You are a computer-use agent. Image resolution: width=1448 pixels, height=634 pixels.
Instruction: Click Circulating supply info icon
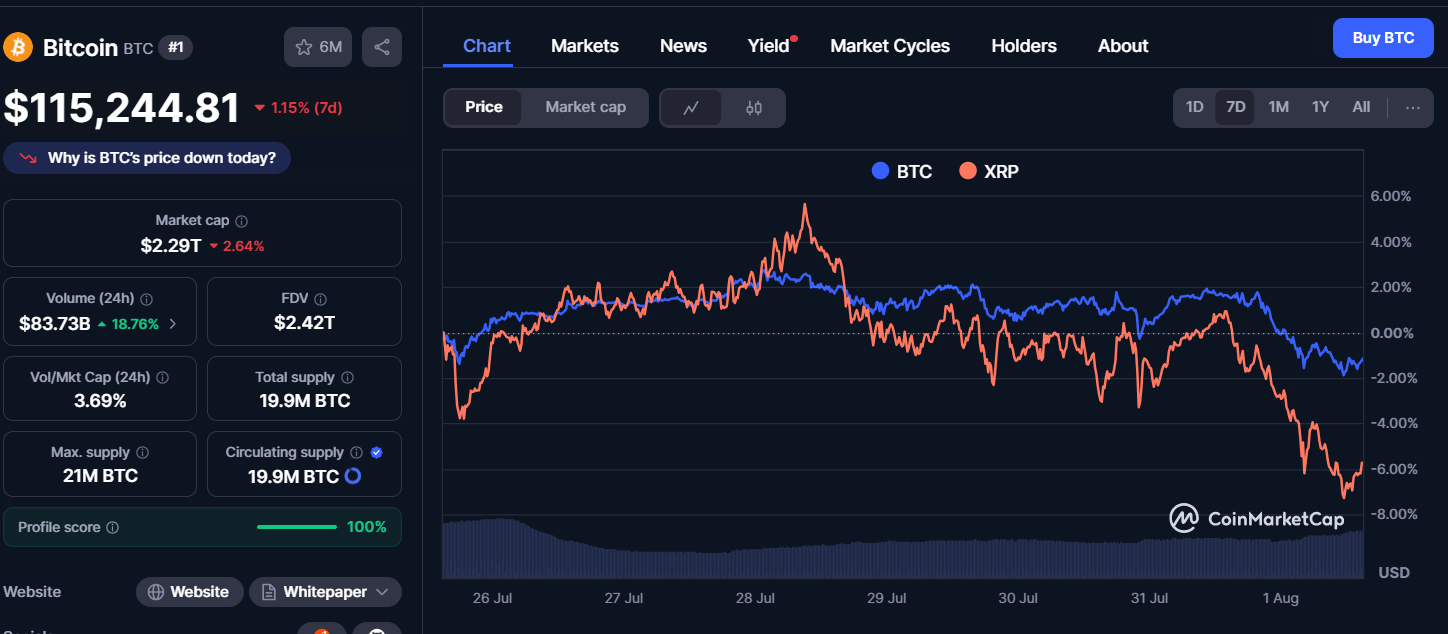pyautogui.click(x=357, y=453)
